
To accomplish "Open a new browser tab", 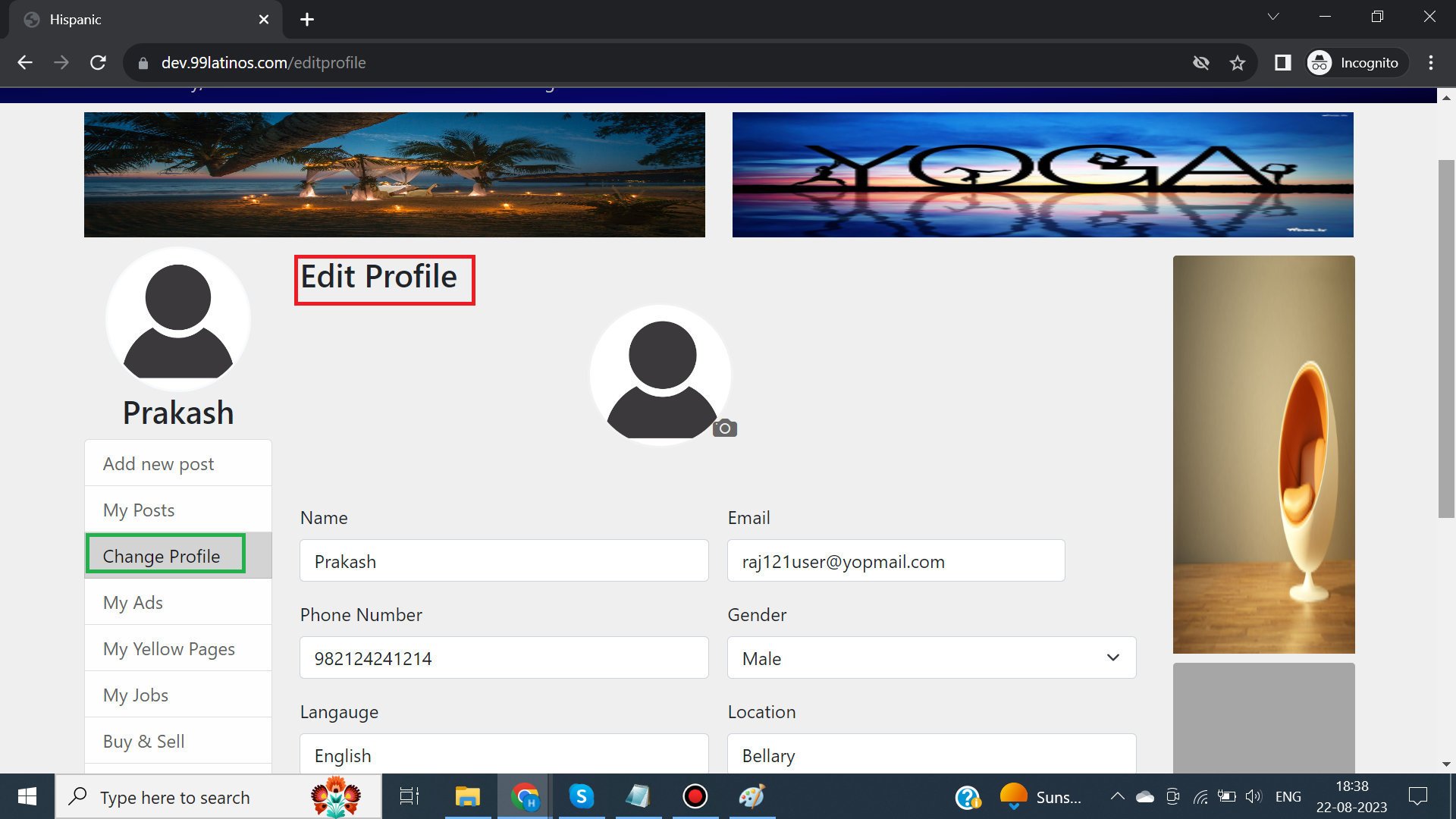I will pos(307,20).
